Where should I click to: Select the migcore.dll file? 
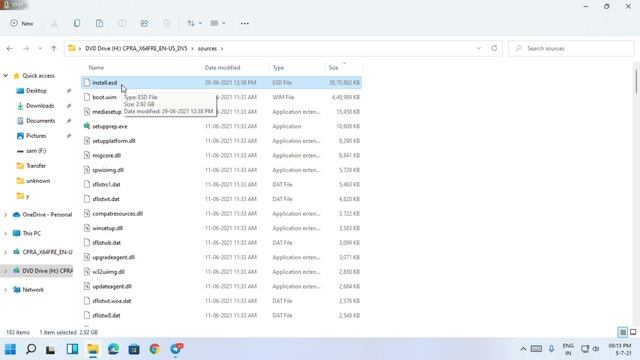tap(107, 156)
